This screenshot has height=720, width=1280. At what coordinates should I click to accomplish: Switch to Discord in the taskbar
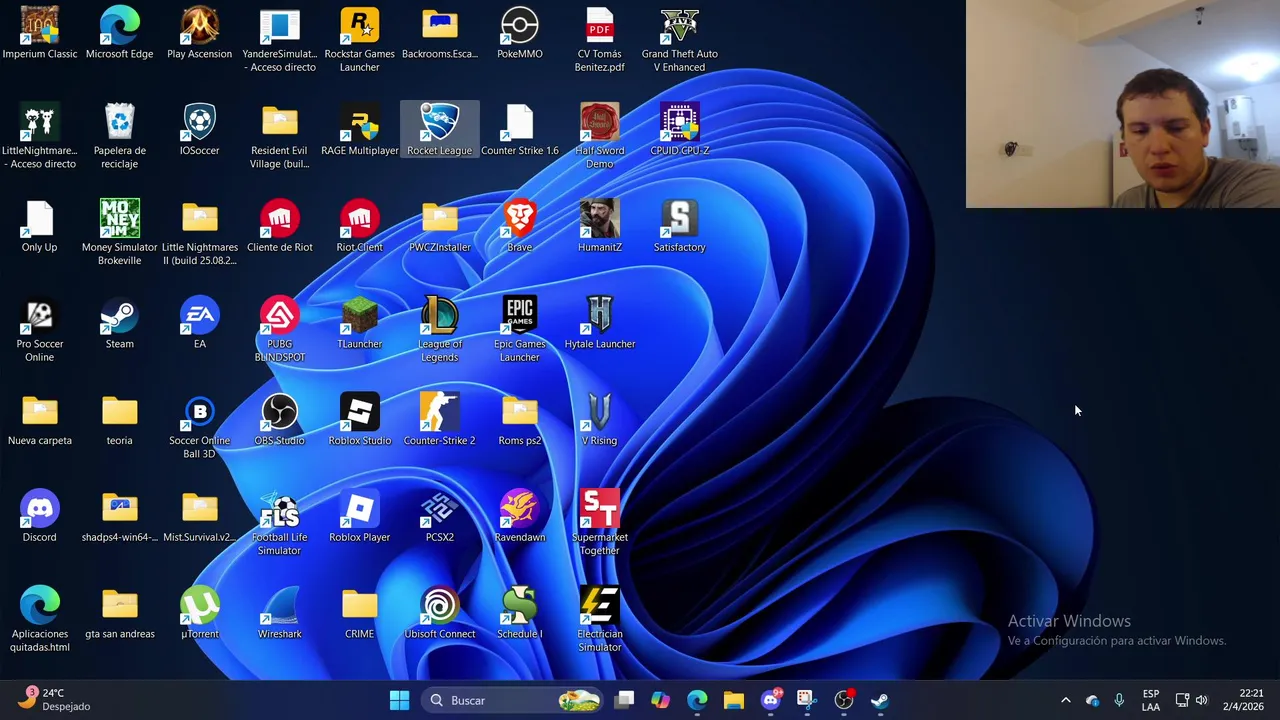pos(770,700)
